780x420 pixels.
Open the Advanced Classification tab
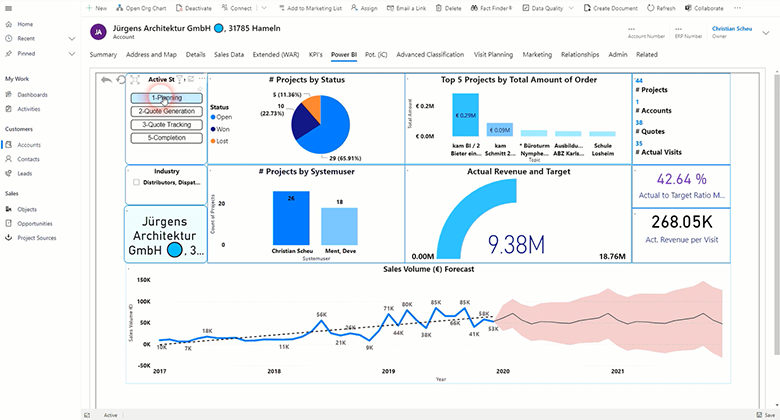click(x=430, y=55)
